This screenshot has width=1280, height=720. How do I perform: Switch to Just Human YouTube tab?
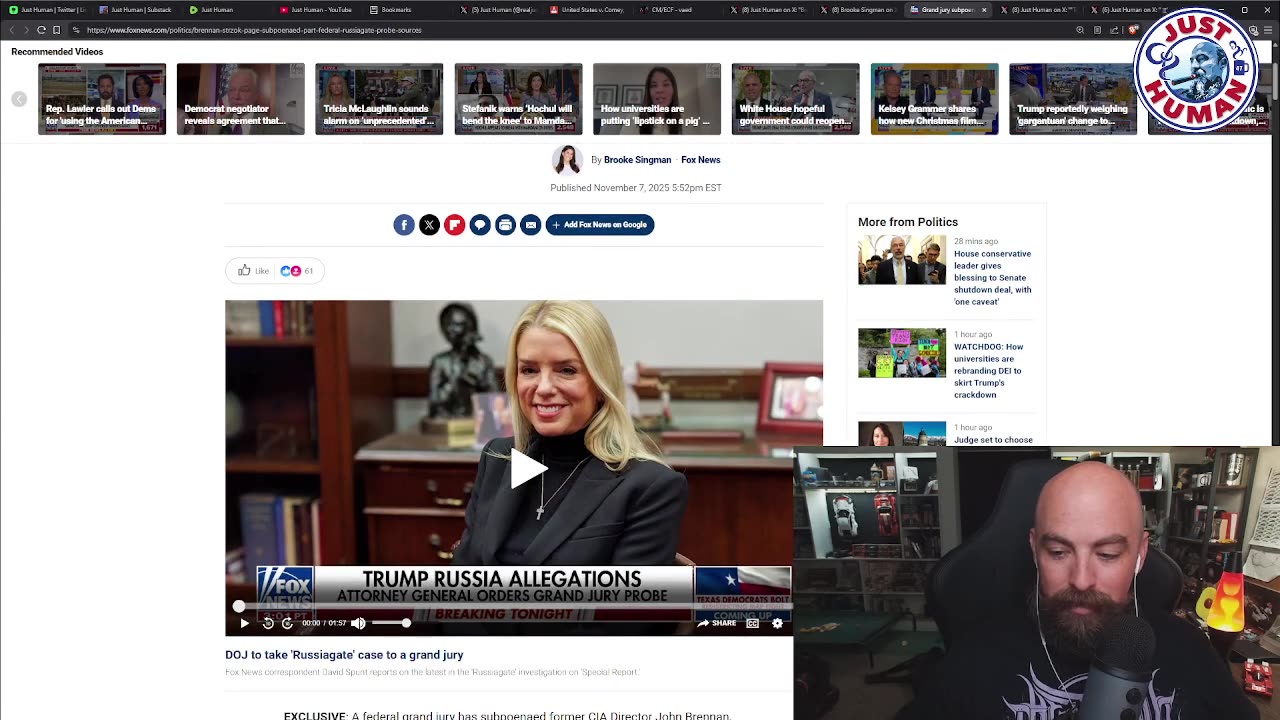pos(316,10)
